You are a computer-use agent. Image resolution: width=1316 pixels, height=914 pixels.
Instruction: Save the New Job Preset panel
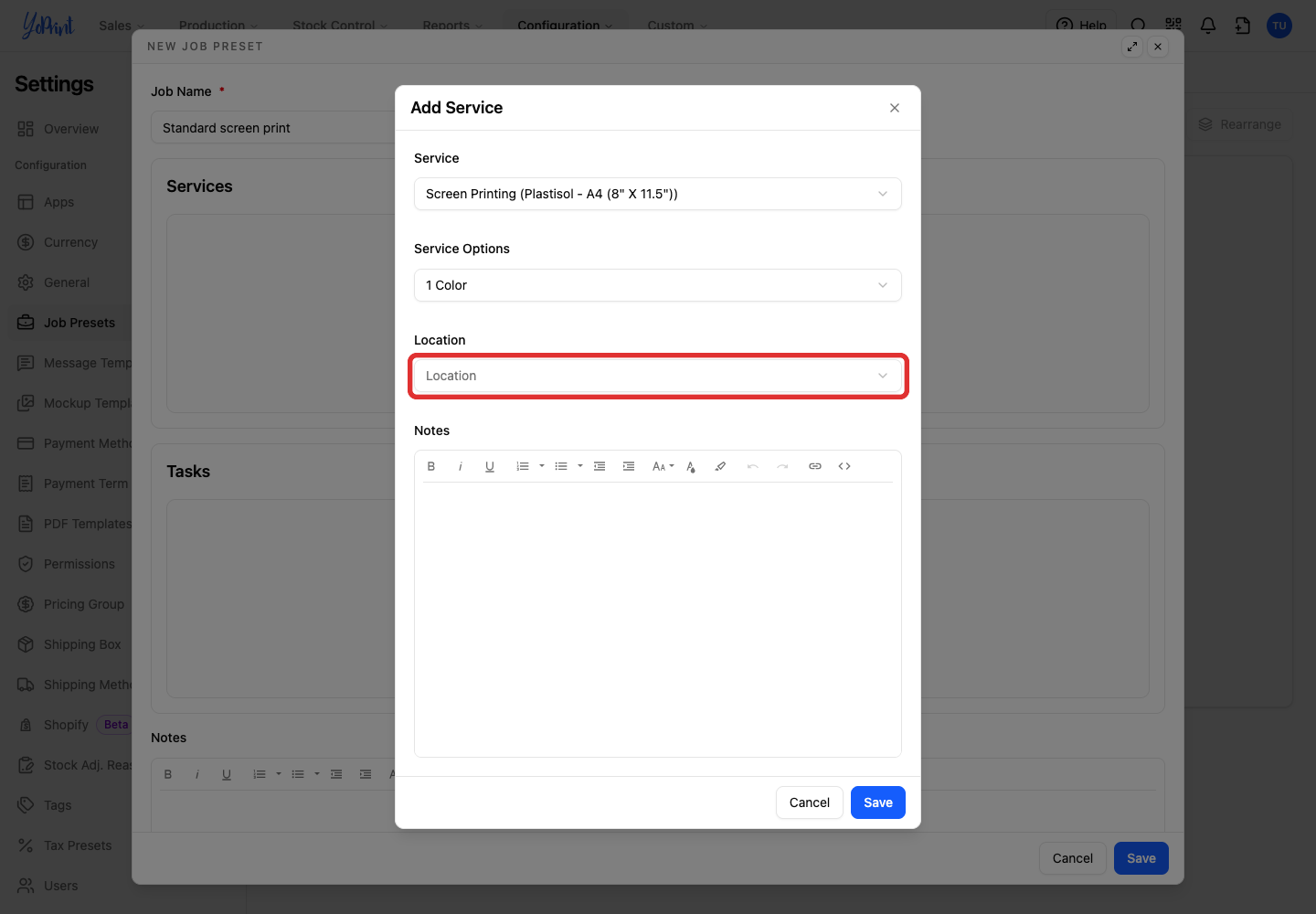[1141, 858]
